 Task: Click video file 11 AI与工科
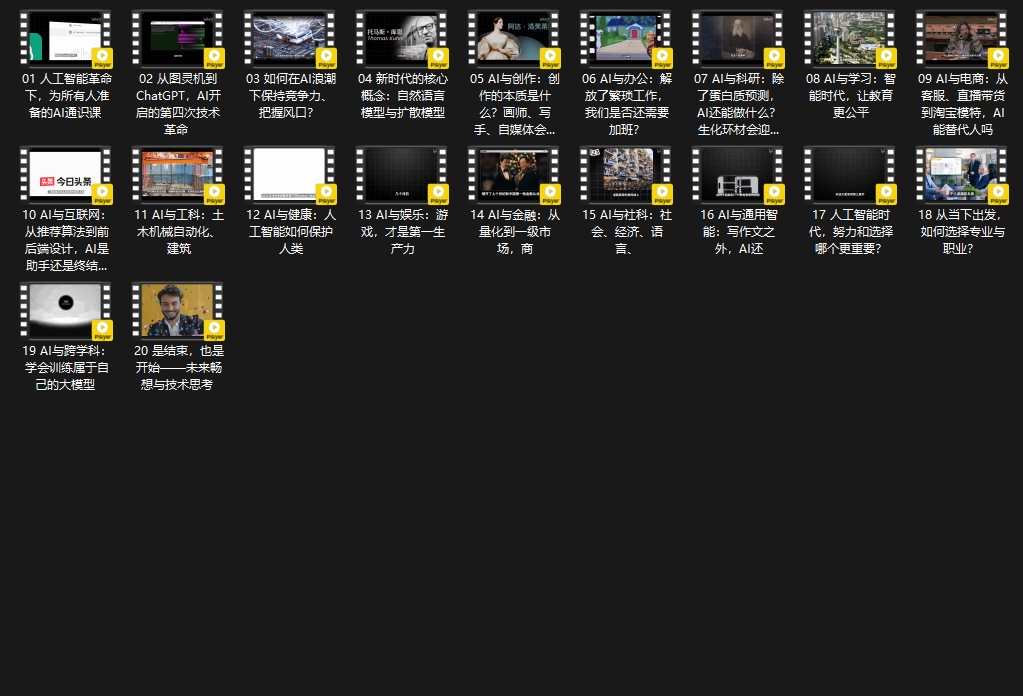178,175
